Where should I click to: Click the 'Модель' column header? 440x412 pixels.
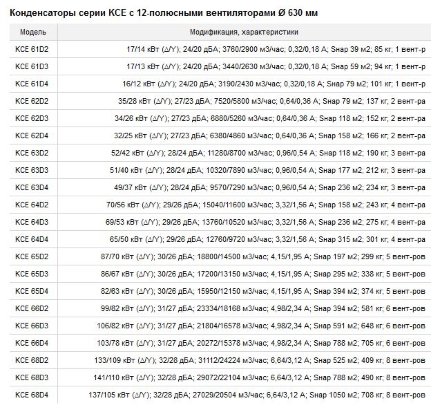coord(33,32)
